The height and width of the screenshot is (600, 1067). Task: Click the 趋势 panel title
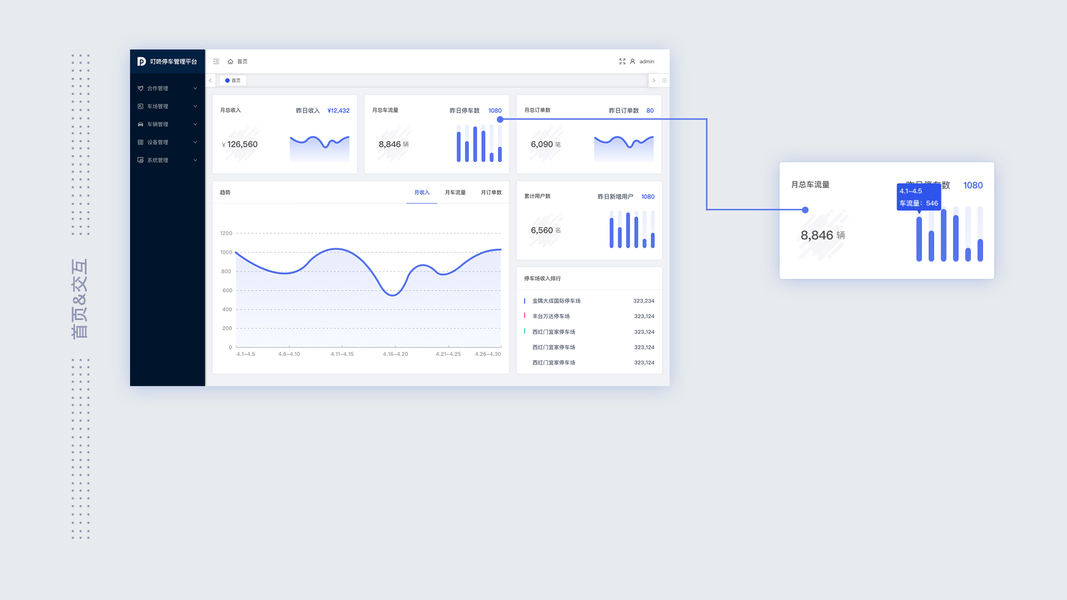[x=225, y=193]
